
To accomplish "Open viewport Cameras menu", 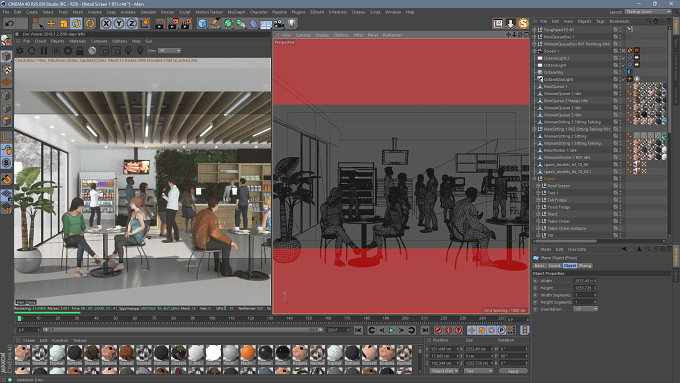I will coord(303,35).
